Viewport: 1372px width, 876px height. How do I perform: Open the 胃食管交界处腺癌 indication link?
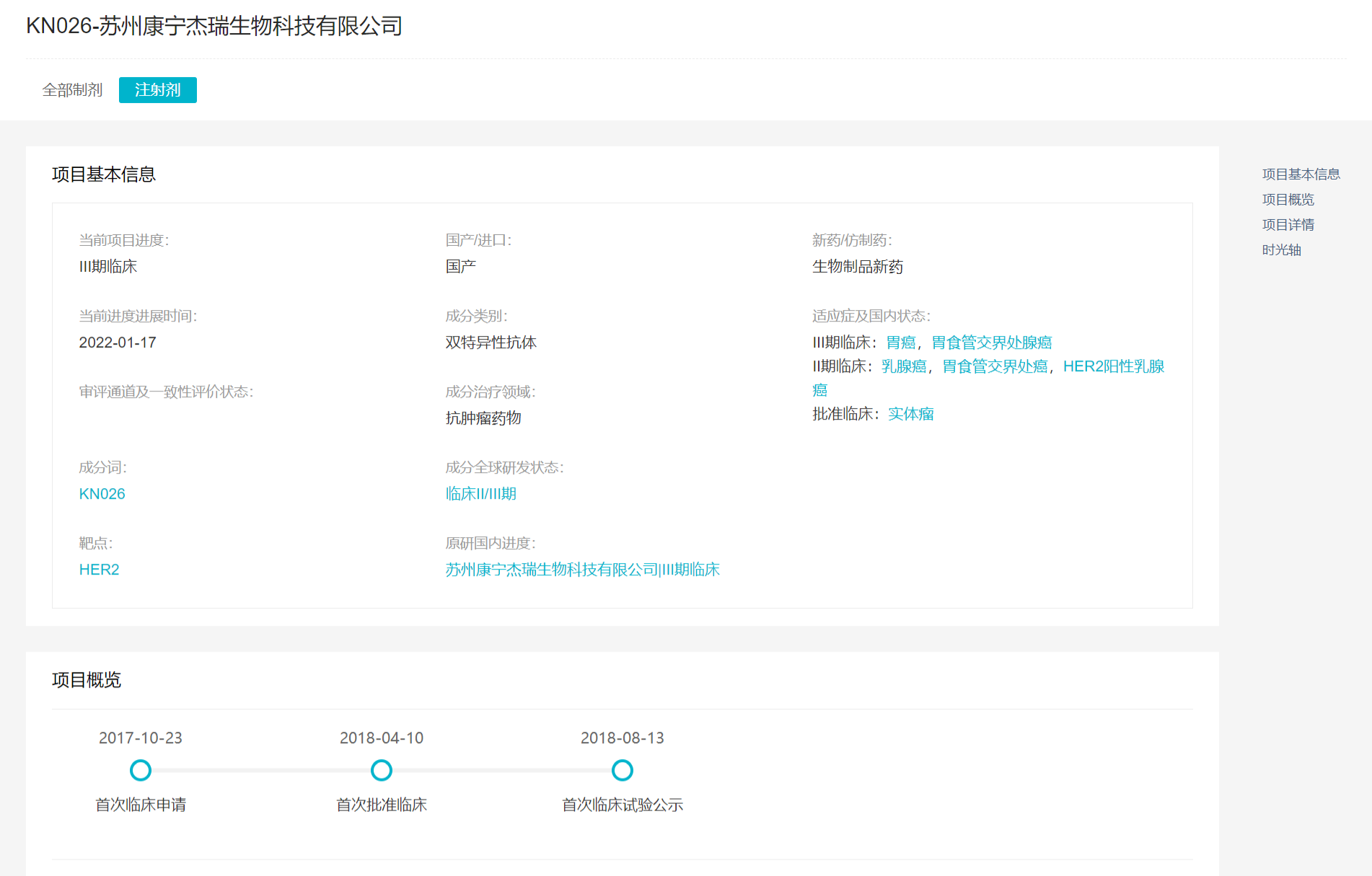(x=991, y=342)
